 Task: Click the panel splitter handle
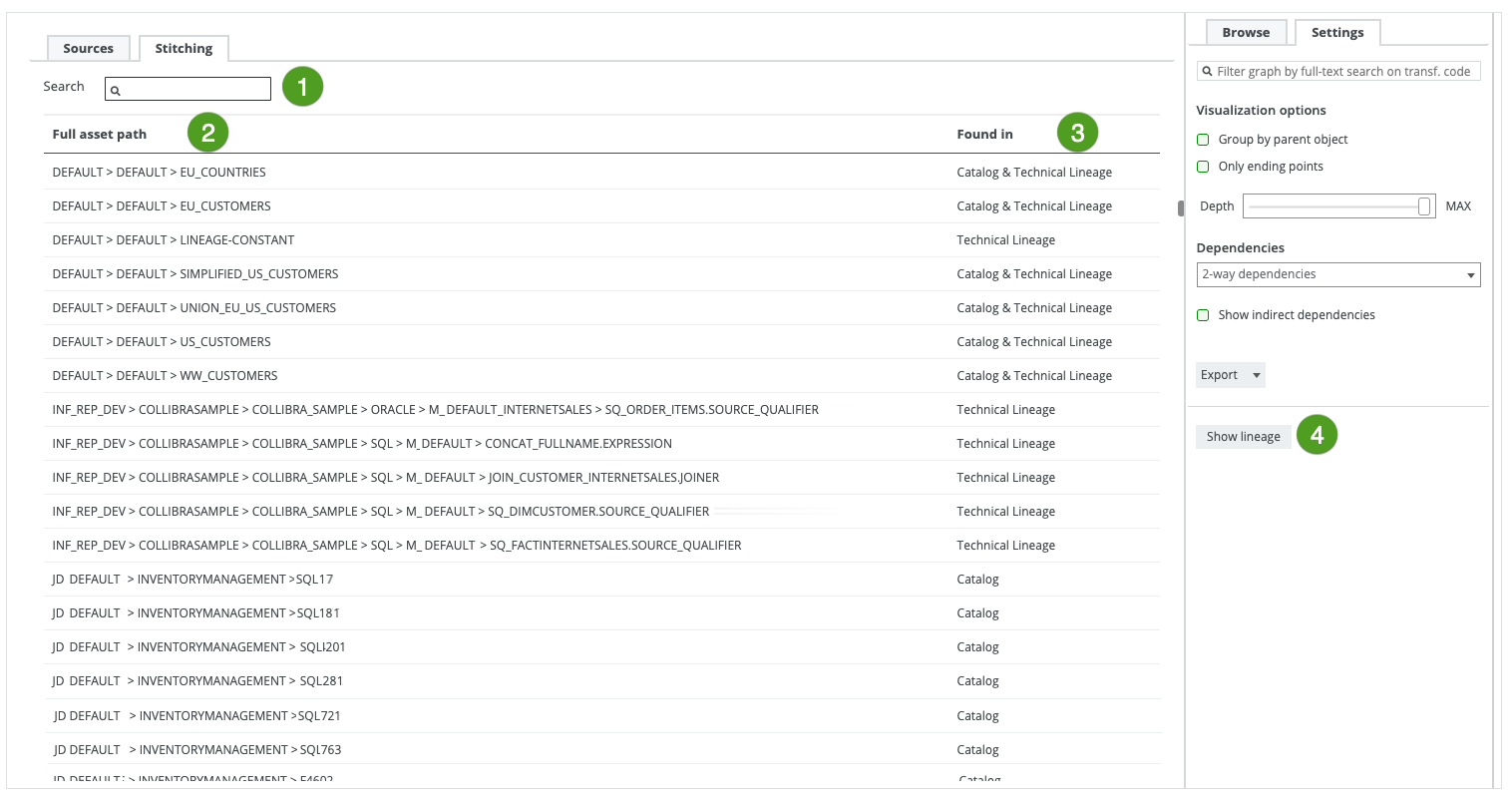(1181, 208)
